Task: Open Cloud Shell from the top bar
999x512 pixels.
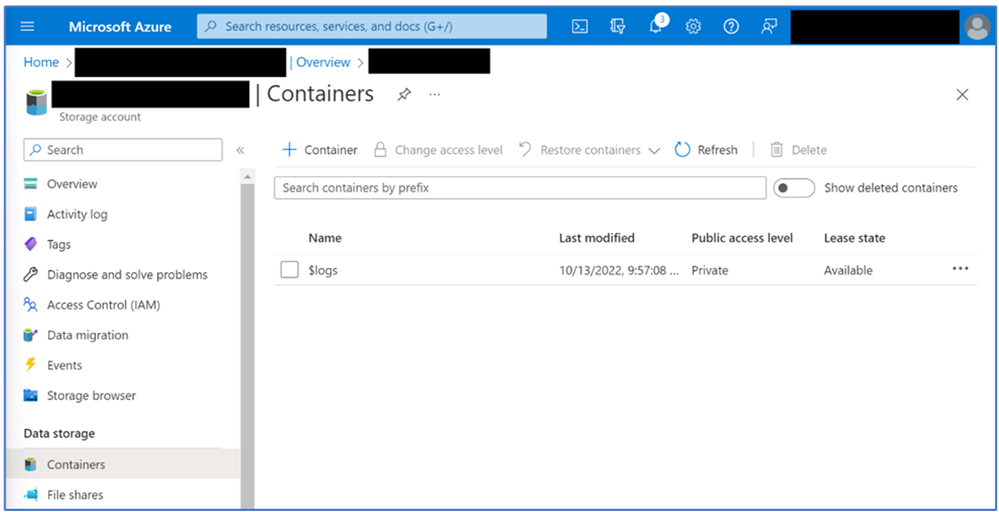Action: pyautogui.click(x=579, y=27)
